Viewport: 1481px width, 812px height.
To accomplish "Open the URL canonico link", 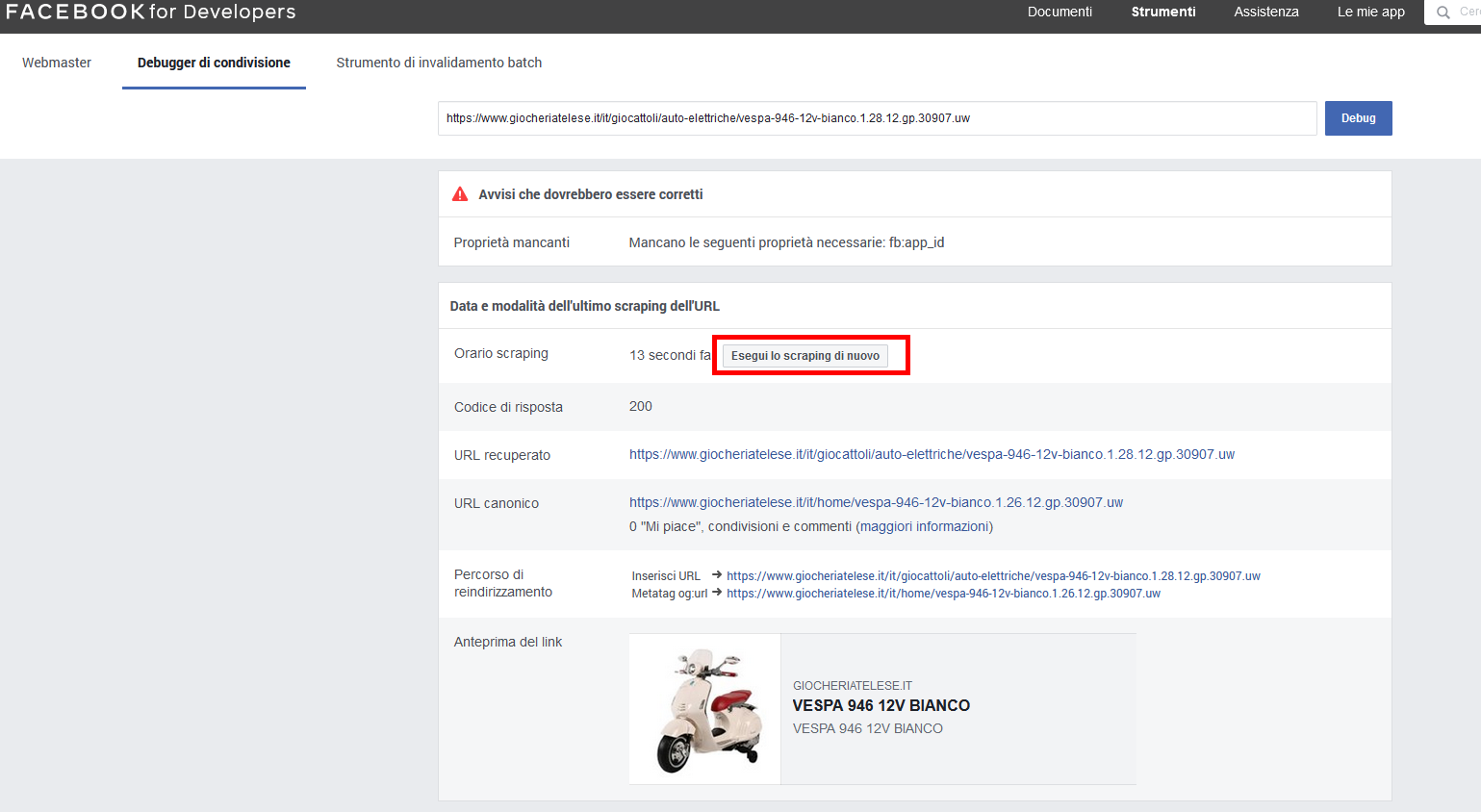I will coord(876,502).
